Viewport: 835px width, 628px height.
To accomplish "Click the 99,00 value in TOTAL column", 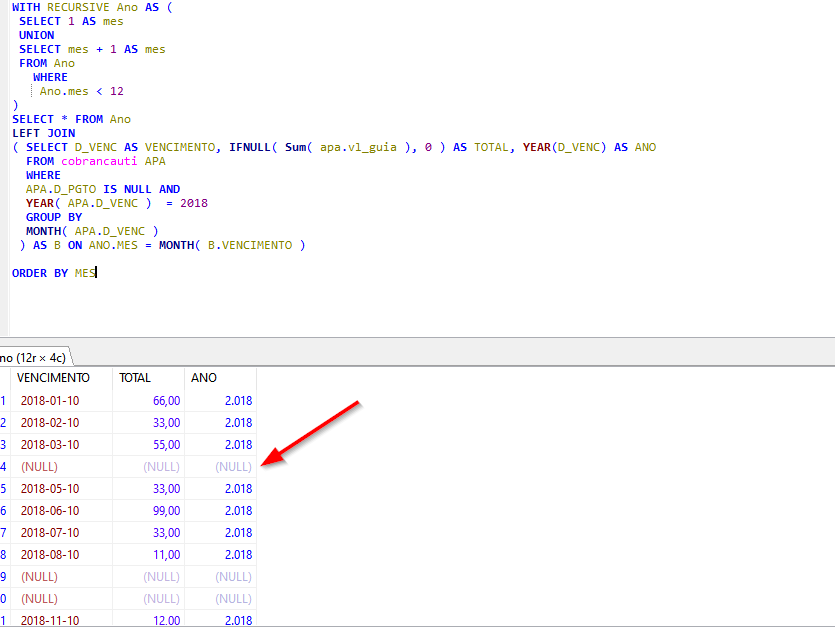I will point(165,511).
